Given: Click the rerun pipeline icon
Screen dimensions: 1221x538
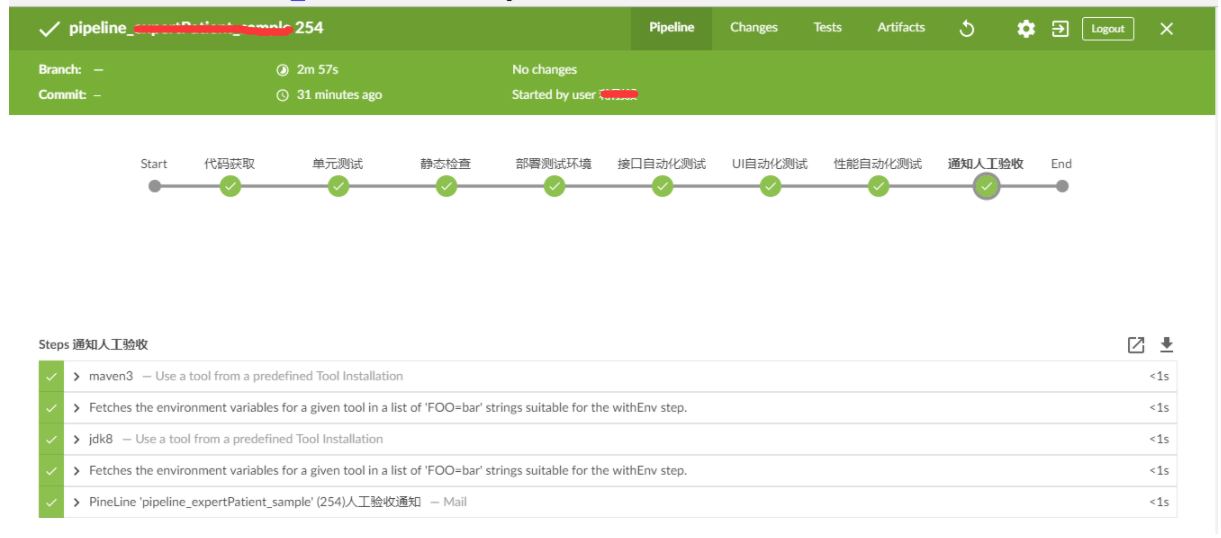Looking at the screenshot, I should pyautogui.click(x=966, y=29).
